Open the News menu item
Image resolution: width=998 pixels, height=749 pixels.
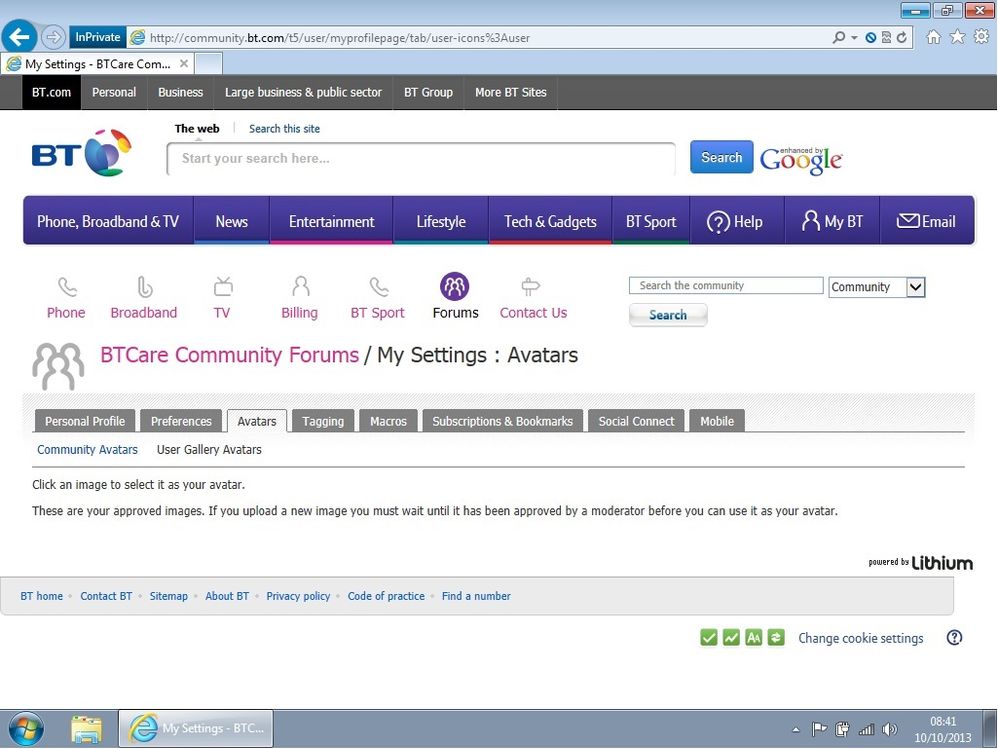click(231, 221)
